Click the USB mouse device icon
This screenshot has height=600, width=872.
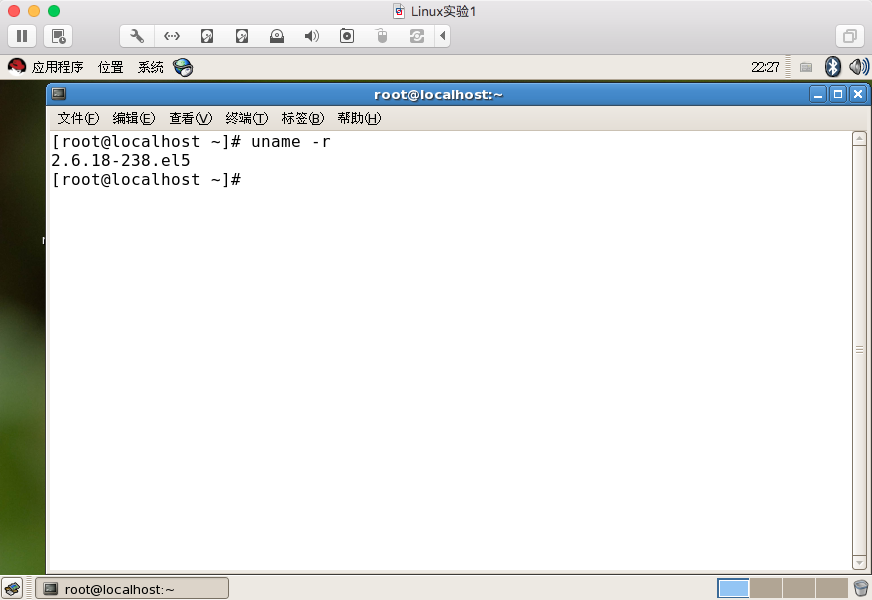[382, 36]
